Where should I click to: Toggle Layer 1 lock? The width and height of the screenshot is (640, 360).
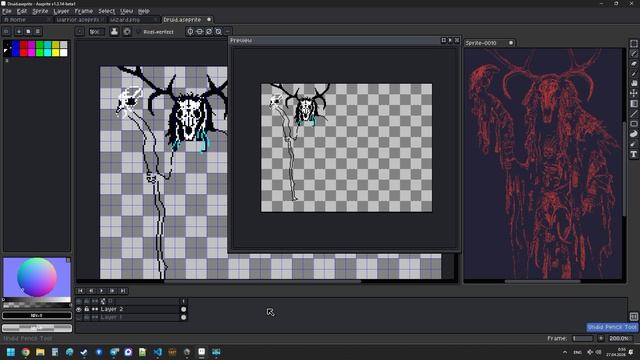87,317
